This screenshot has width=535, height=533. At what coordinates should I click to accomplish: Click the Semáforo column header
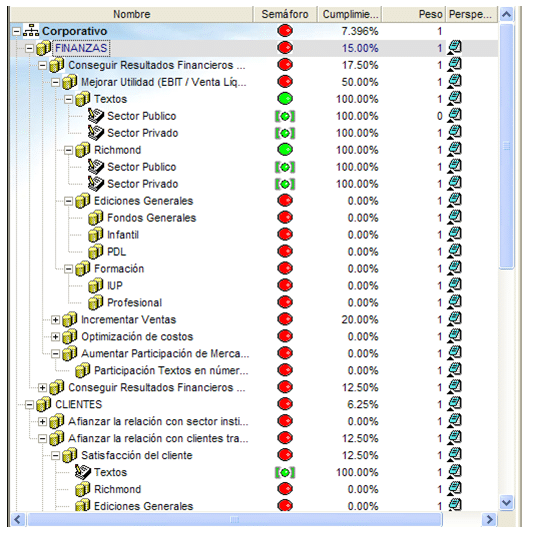pyautogui.click(x=285, y=14)
